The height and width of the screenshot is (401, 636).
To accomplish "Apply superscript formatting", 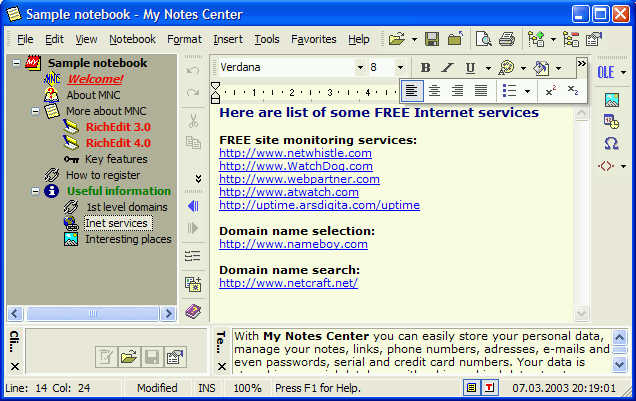I will (550, 90).
